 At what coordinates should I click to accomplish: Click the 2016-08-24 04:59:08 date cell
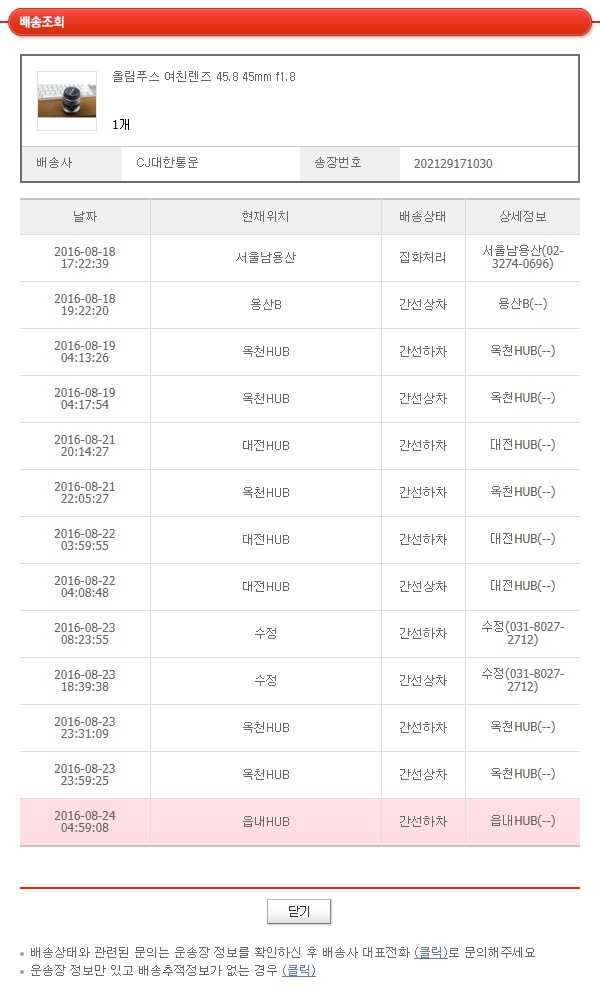click(85, 822)
